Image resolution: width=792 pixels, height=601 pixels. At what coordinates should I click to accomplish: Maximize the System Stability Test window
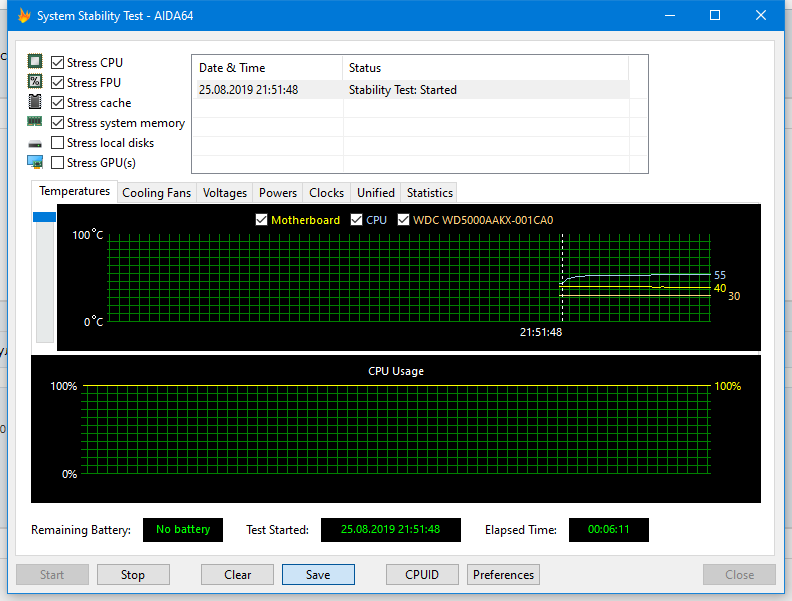coord(715,16)
